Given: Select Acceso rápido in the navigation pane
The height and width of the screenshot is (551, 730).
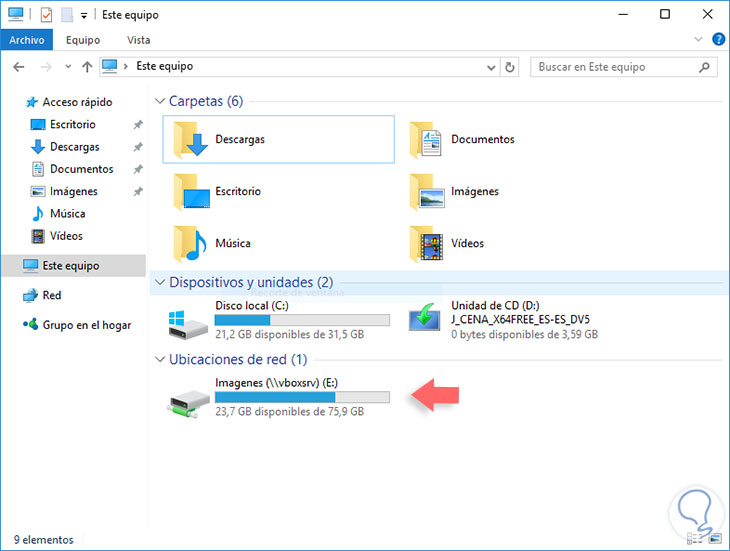Looking at the screenshot, I should pyautogui.click(x=77, y=102).
